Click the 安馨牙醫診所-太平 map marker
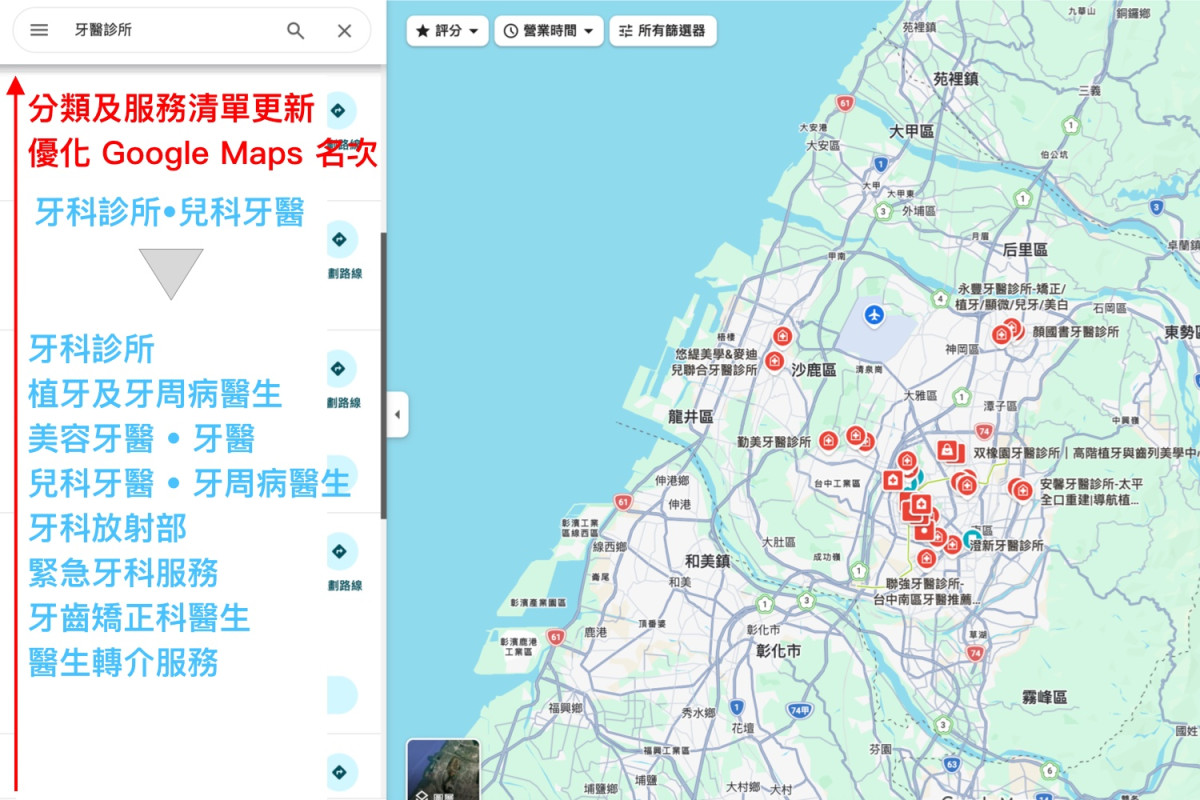Screen dimensions: 1200x800 tap(1022, 490)
